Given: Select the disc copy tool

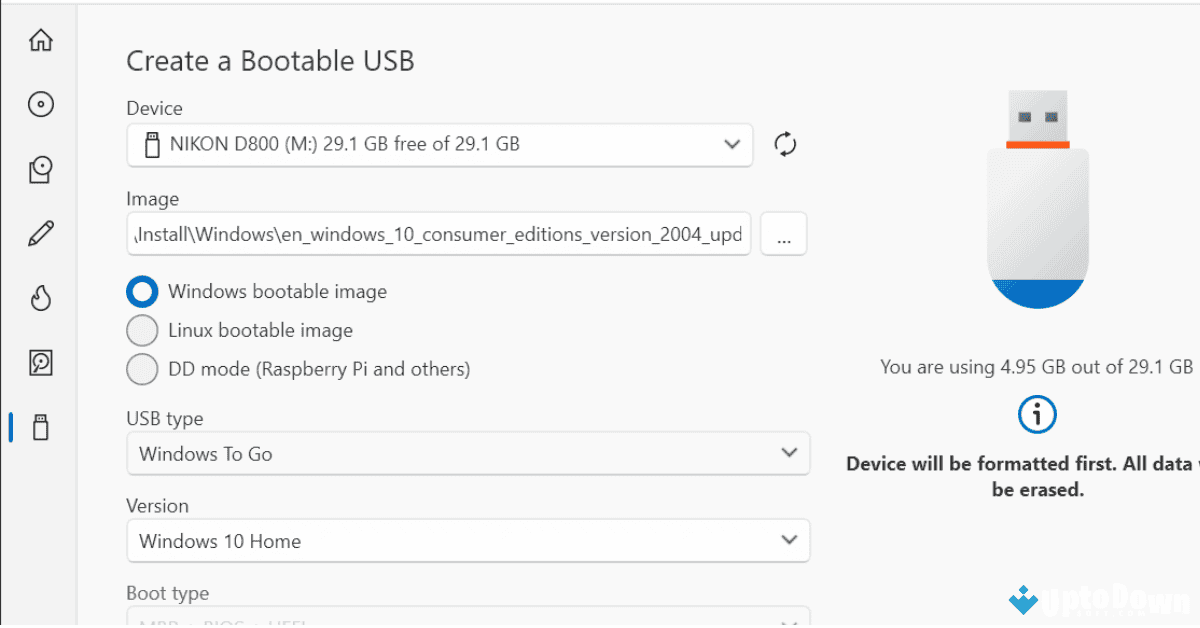Looking at the screenshot, I should 40,169.
